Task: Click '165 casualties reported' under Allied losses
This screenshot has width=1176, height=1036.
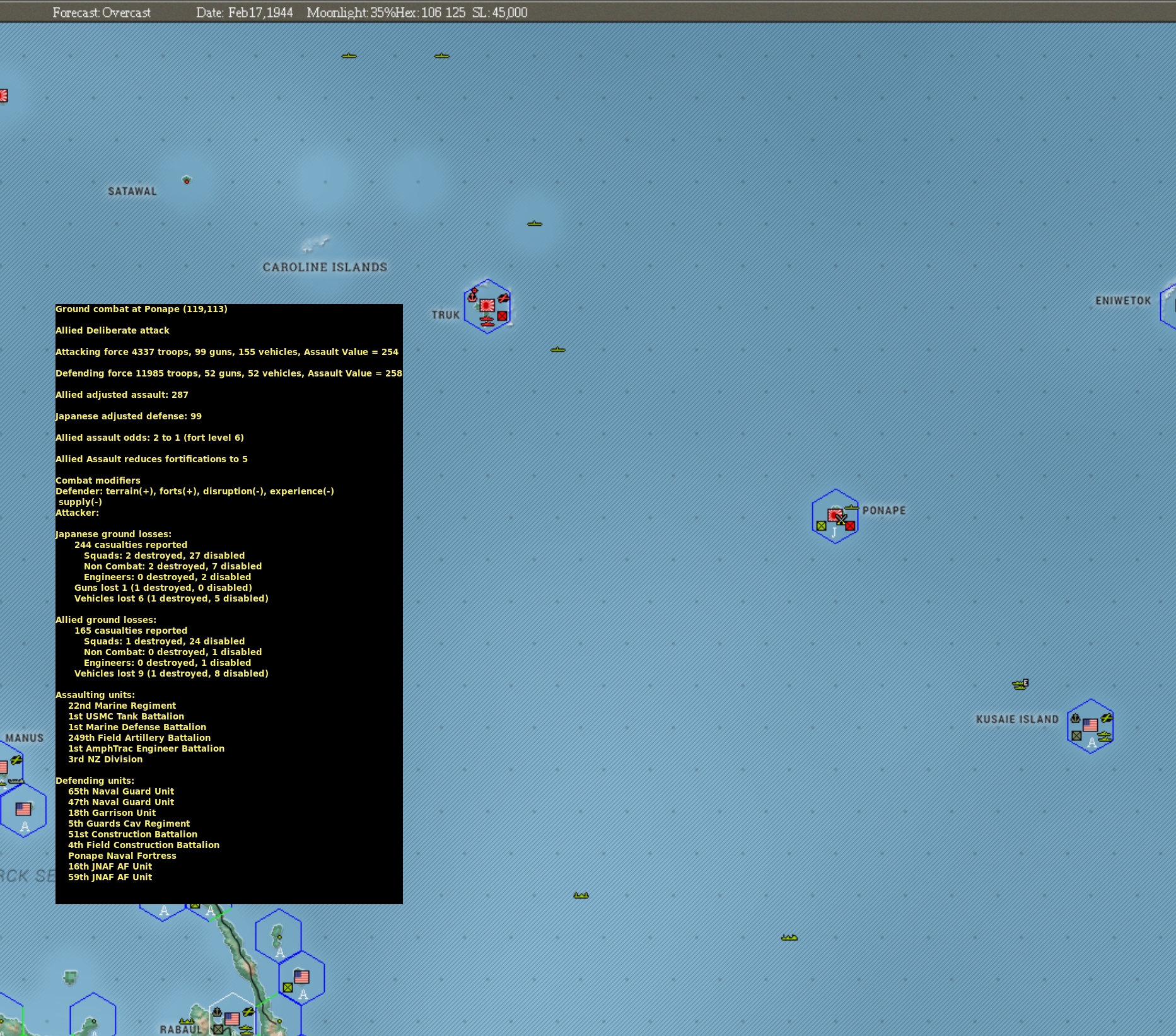Action: coord(131,631)
